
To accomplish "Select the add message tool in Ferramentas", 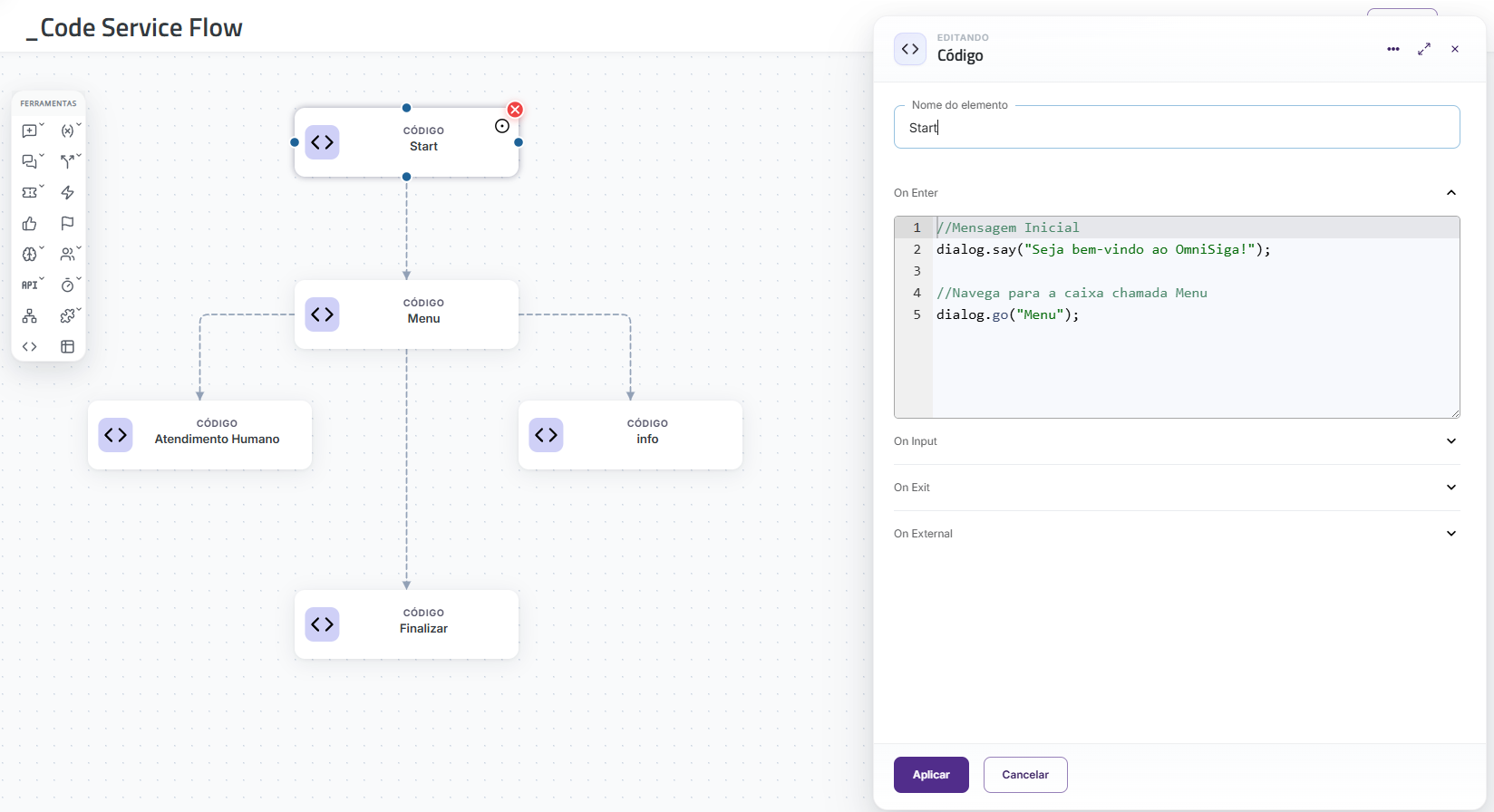I will [30, 131].
